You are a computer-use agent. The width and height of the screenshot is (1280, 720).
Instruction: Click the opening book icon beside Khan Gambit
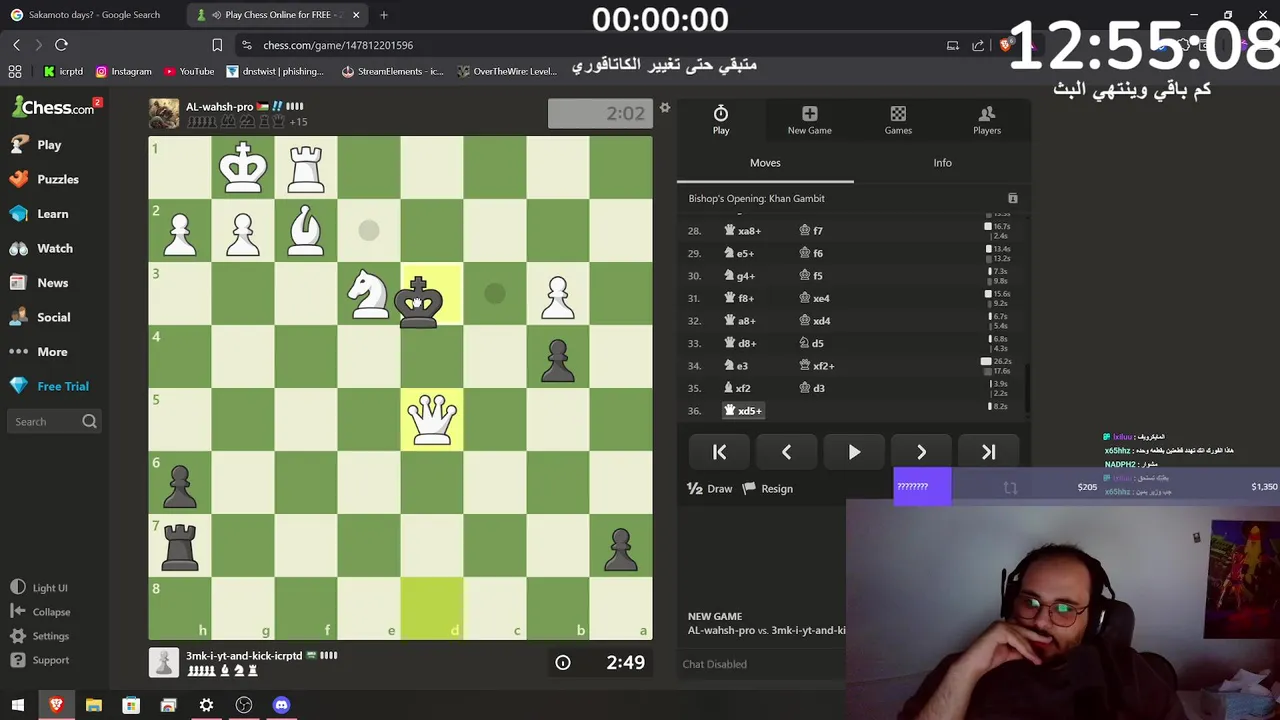pos(1012,199)
